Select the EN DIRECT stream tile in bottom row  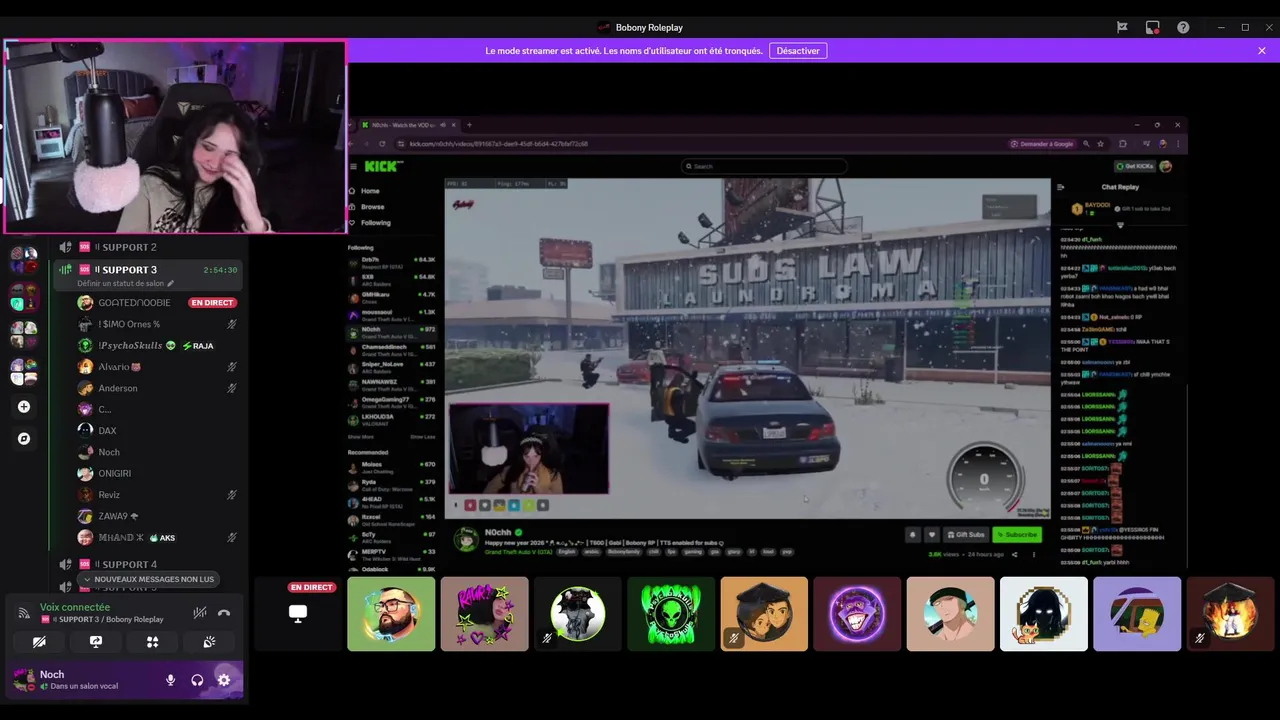tap(298, 613)
